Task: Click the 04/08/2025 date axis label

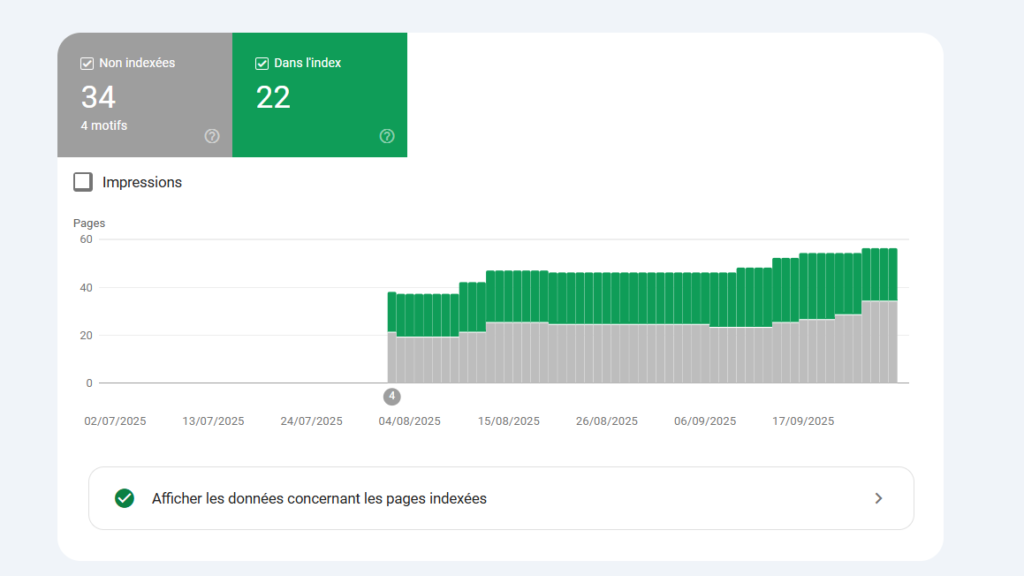Action: 409,421
